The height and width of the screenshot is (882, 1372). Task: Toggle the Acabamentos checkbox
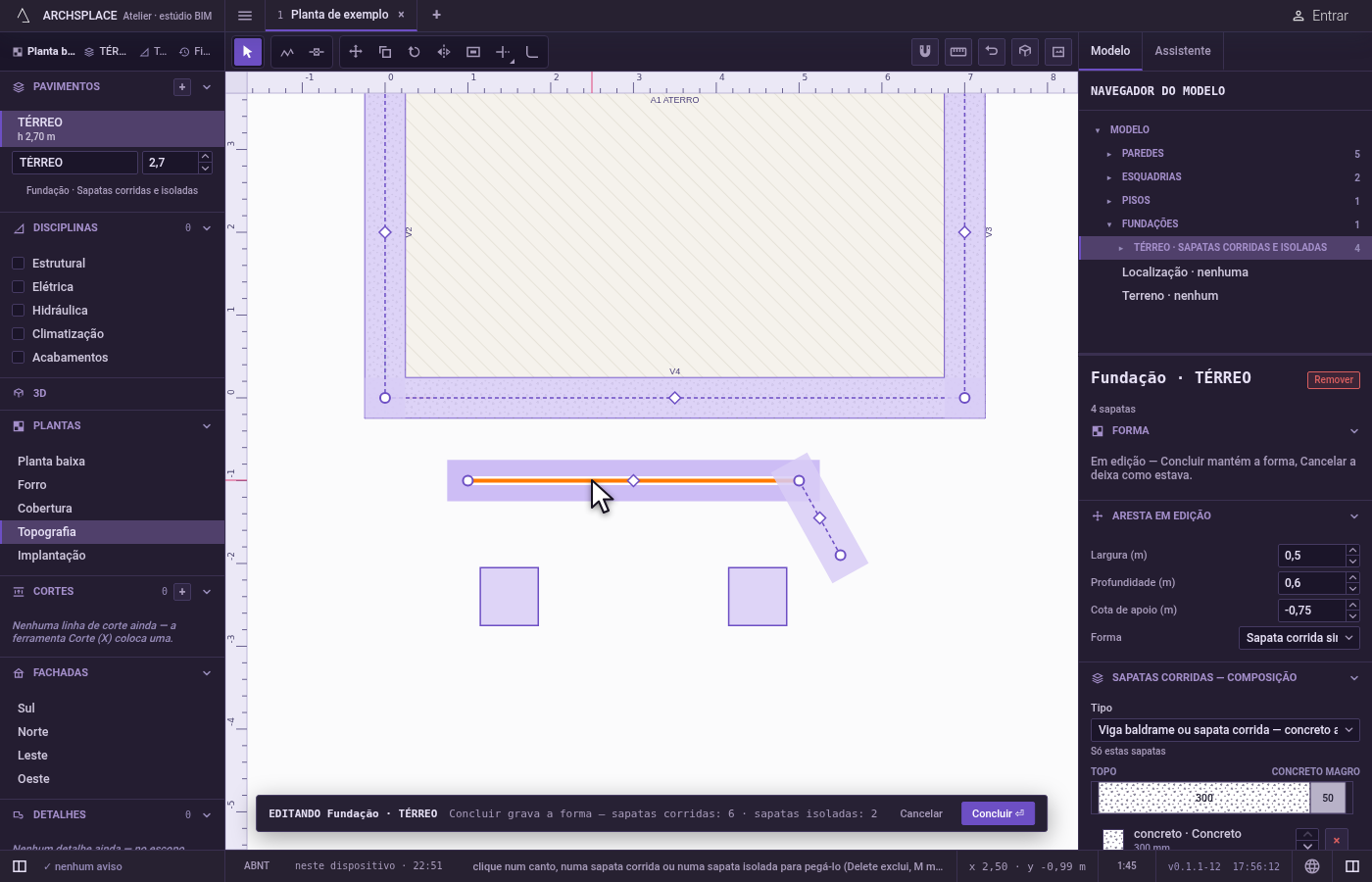[18, 358]
